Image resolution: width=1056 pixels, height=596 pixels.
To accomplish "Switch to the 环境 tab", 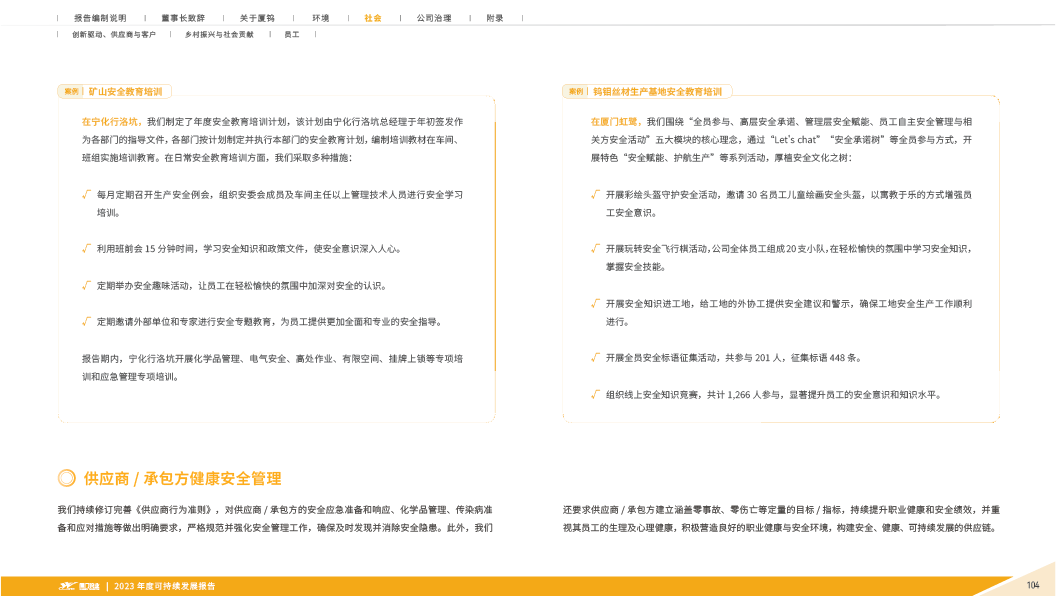I will 320,18.
